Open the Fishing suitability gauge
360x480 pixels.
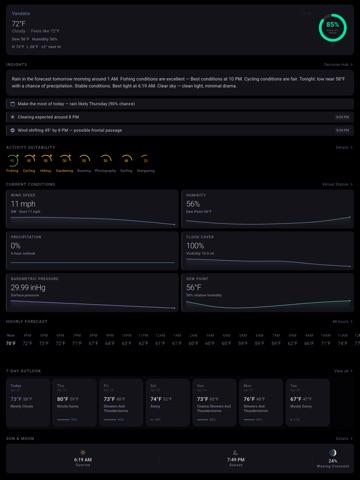12,163
